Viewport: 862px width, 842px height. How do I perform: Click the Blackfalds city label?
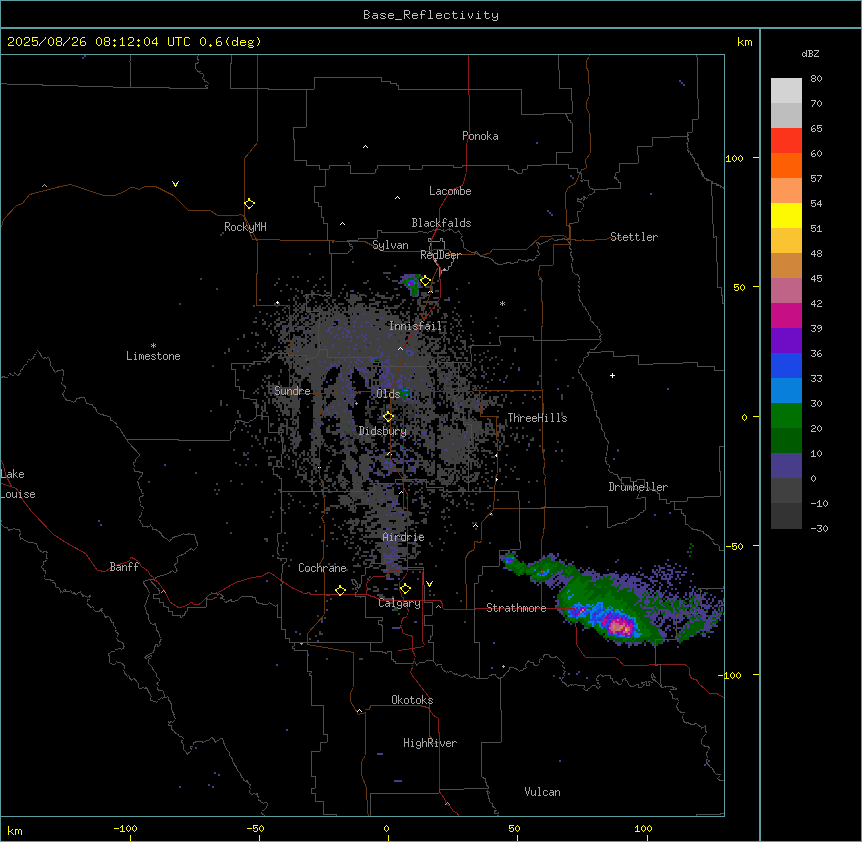pos(441,223)
